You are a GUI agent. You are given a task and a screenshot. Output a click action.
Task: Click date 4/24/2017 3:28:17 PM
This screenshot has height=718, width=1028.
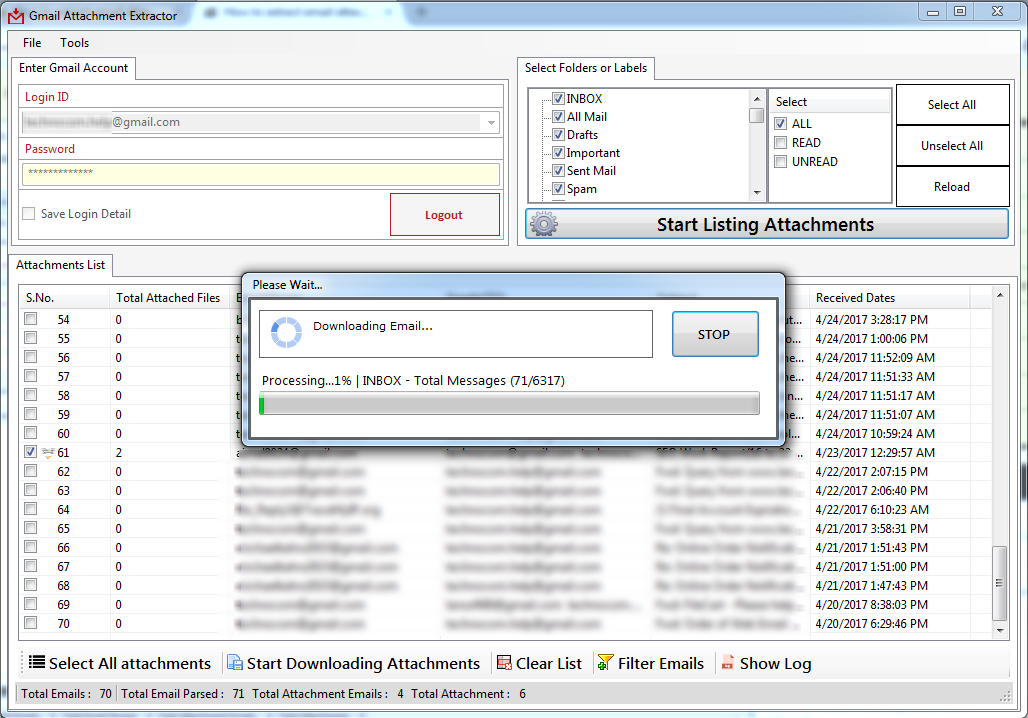pos(871,319)
